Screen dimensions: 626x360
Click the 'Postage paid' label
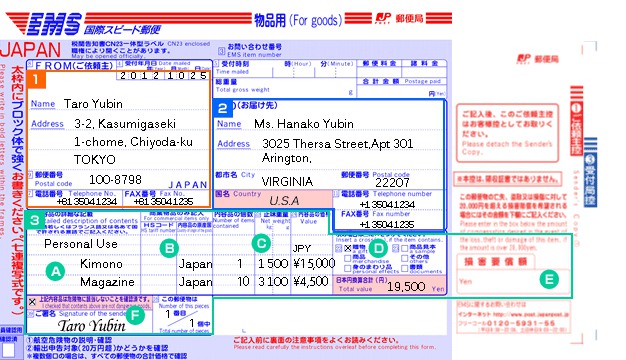pos(422,81)
